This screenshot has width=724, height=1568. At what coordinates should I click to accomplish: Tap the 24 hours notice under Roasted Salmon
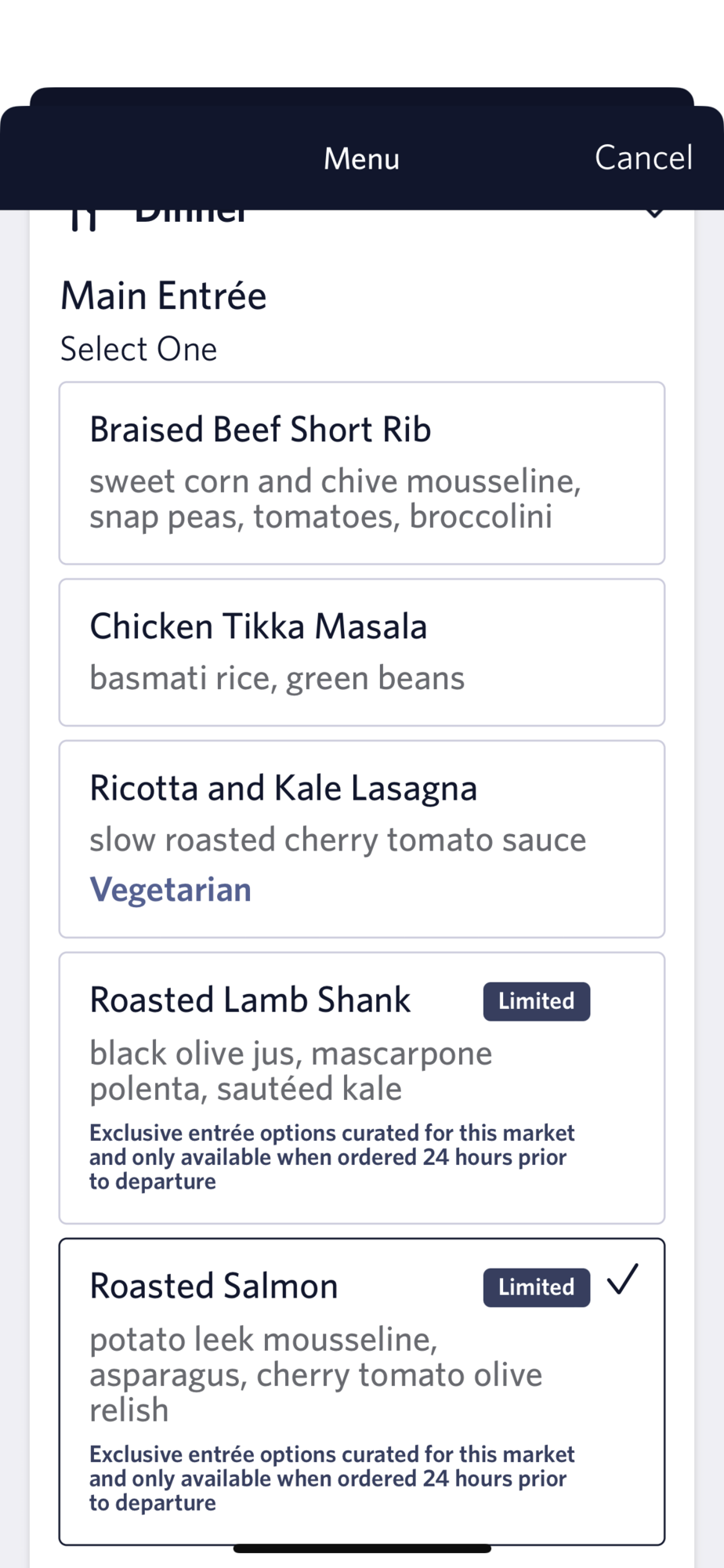[331, 1479]
